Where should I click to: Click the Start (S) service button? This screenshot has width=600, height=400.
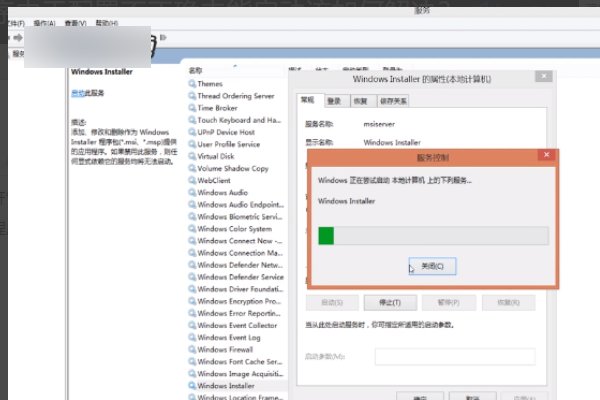[x=332, y=302]
